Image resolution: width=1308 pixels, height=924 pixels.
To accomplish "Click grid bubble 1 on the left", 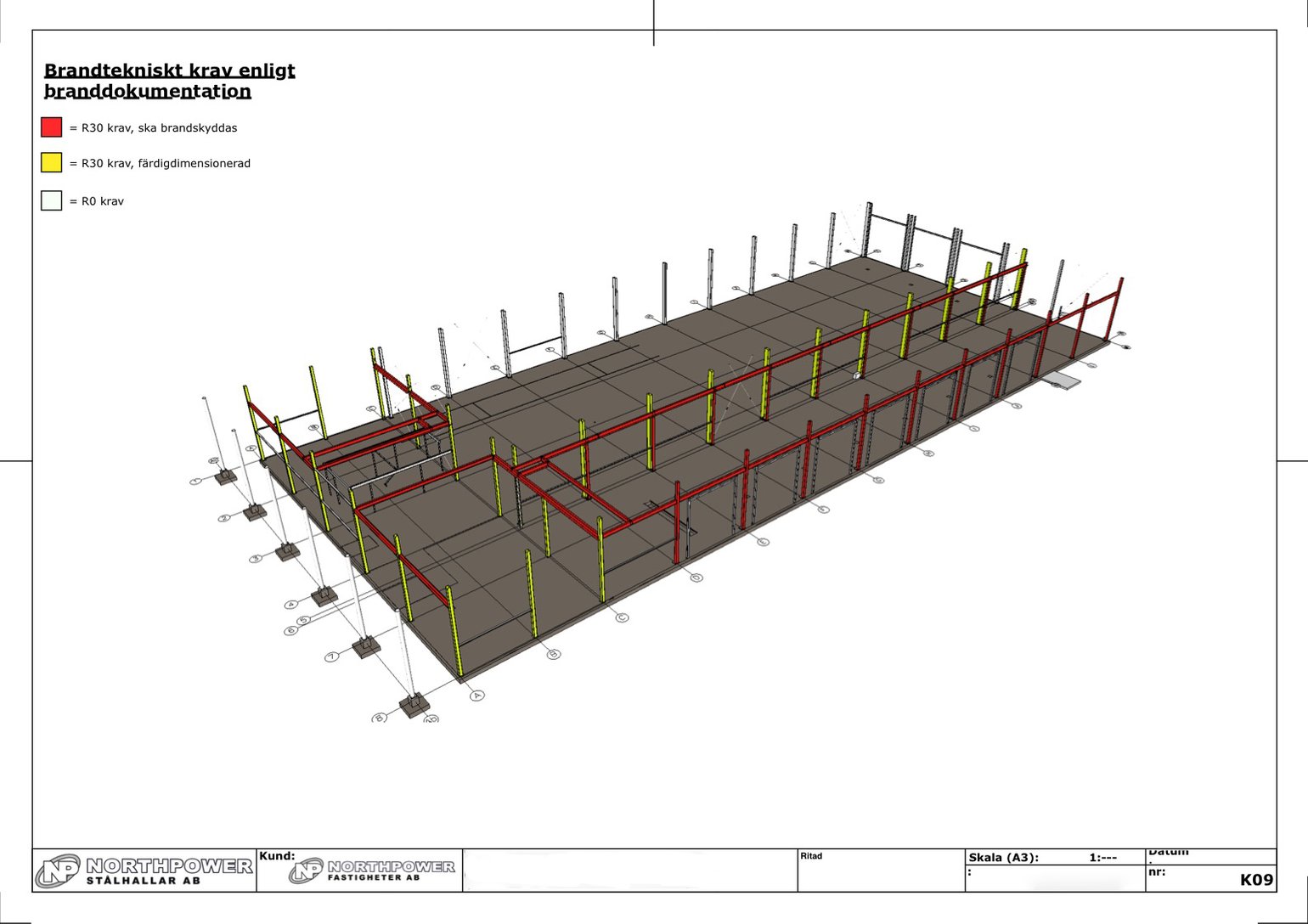I will (196, 482).
